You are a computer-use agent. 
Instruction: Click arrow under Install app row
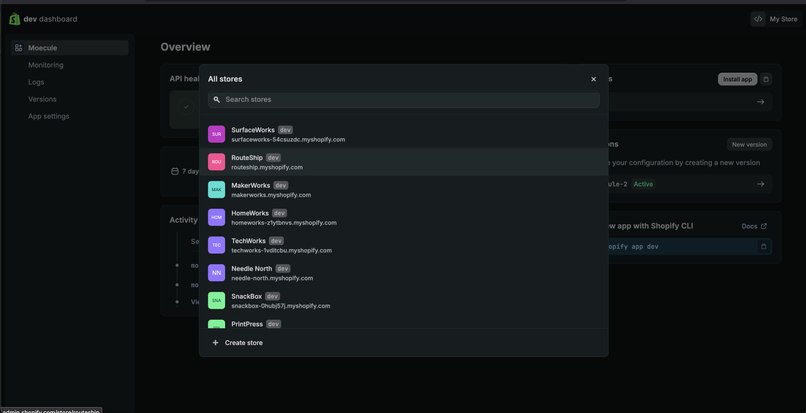point(760,102)
